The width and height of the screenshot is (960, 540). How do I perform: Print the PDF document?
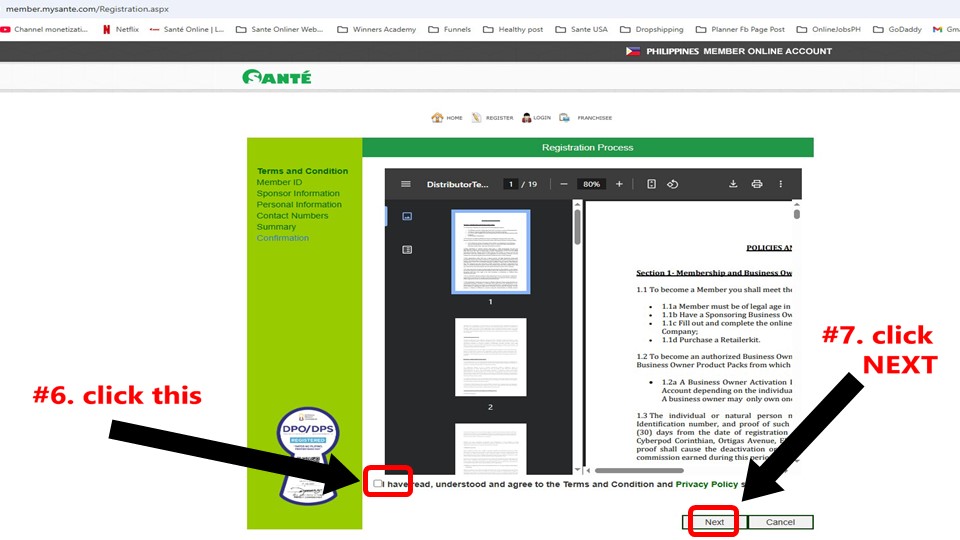757,184
